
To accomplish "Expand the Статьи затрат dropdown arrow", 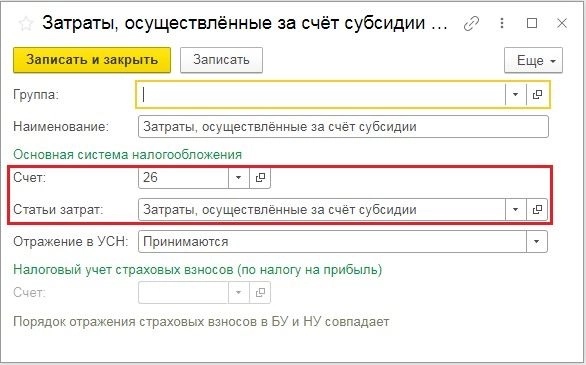I will [x=515, y=210].
